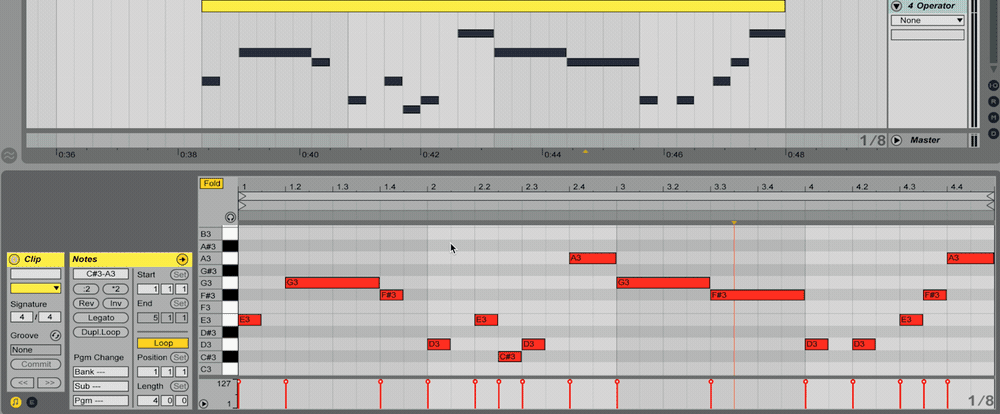Click the velocity marker of first E3 note
The image size is (1000, 414).
click(x=239, y=381)
